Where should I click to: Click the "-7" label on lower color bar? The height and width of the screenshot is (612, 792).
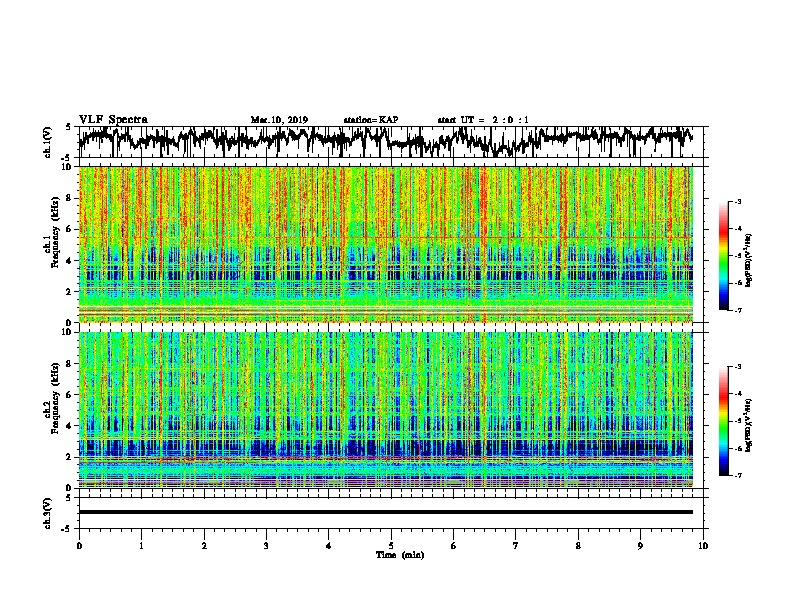[737, 475]
